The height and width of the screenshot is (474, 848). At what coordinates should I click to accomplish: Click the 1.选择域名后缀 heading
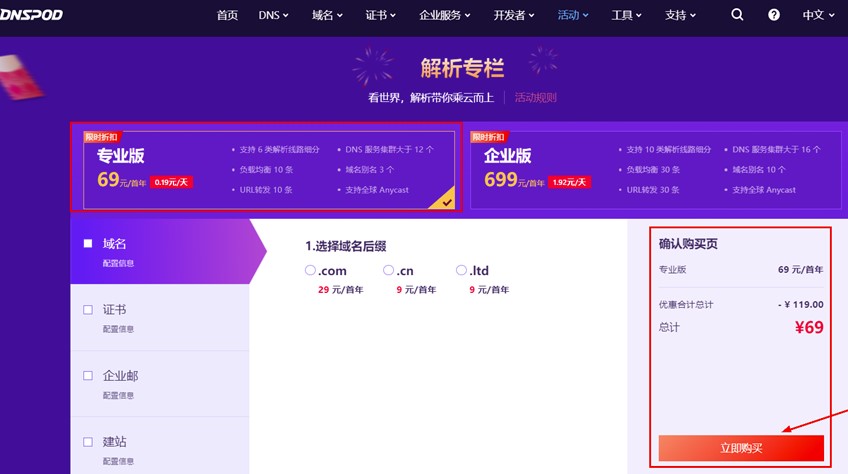[346, 246]
